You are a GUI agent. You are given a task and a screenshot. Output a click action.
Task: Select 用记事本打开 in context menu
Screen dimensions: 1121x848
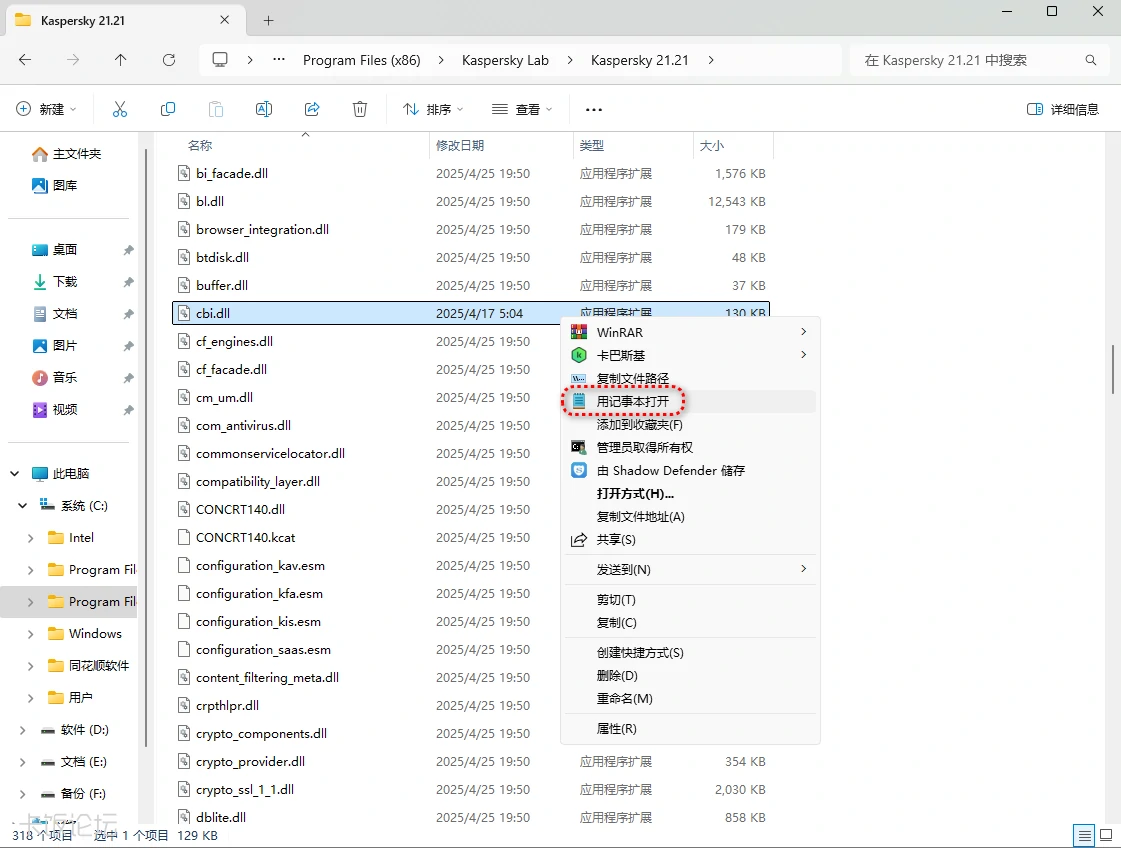632,401
